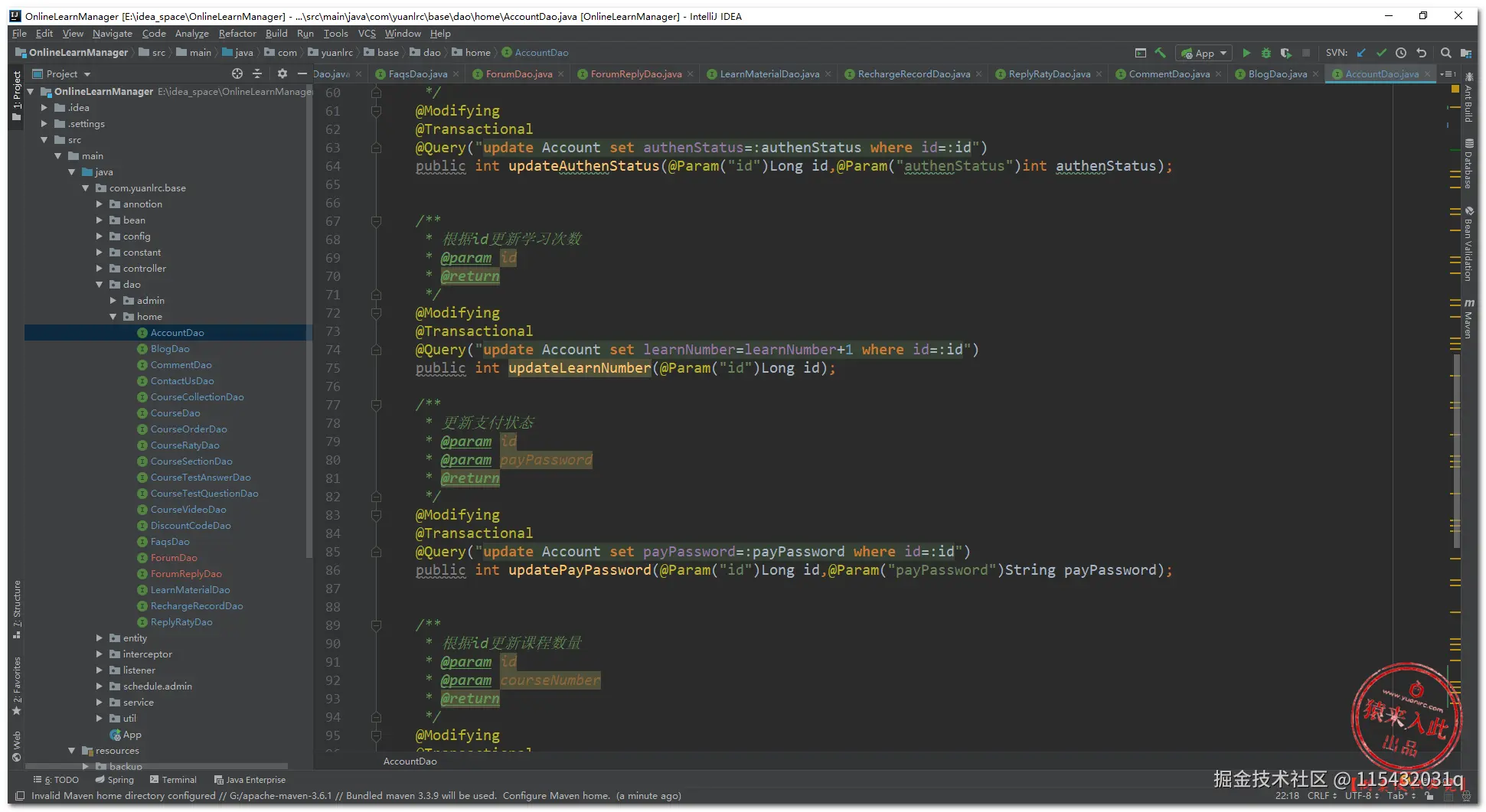Toggle the Structure tool window stripe
The width and height of the screenshot is (1486, 812).
pyautogui.click(x=16, y=609)
